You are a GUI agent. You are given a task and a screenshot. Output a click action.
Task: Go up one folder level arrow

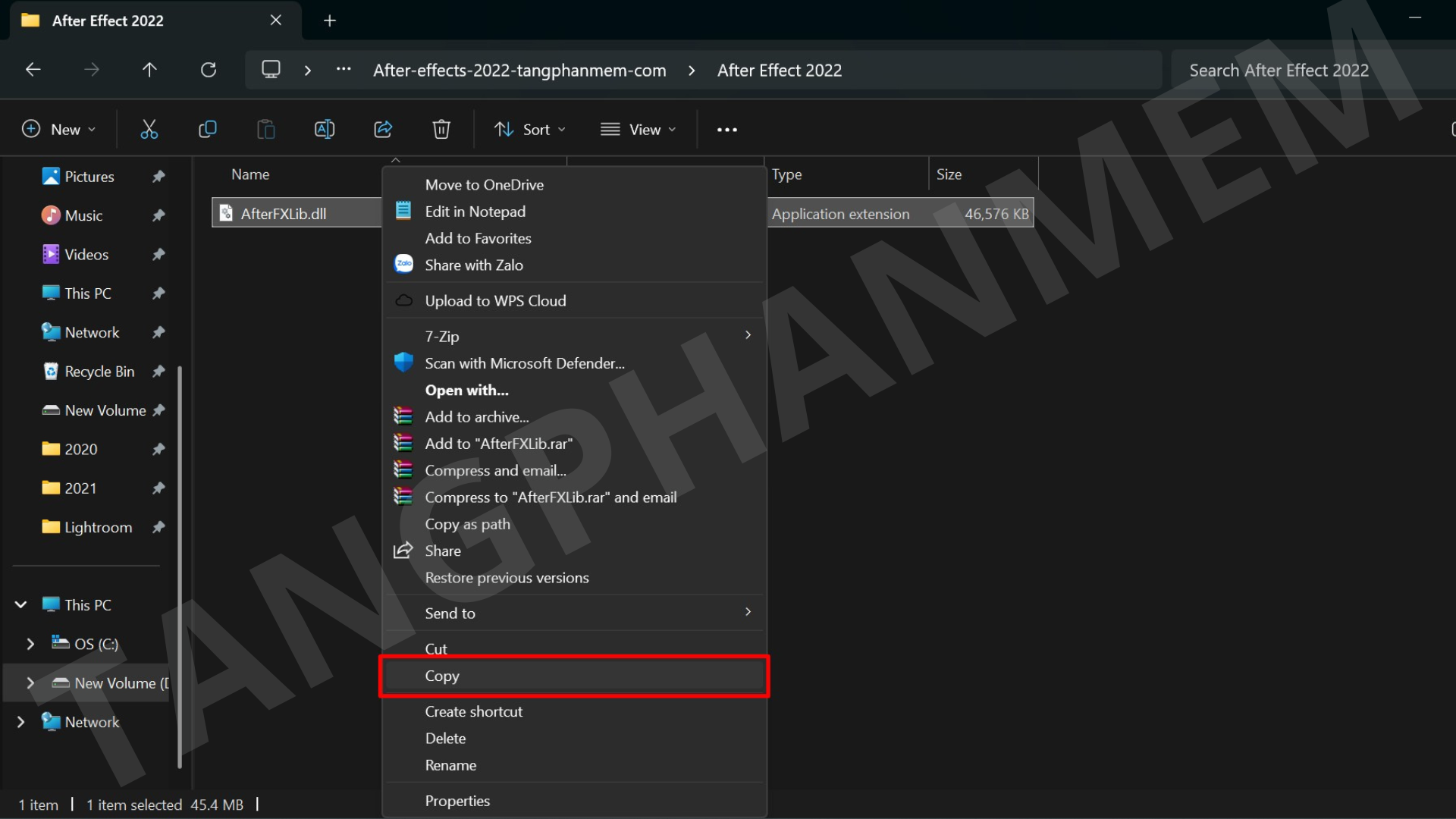point(149,71)
